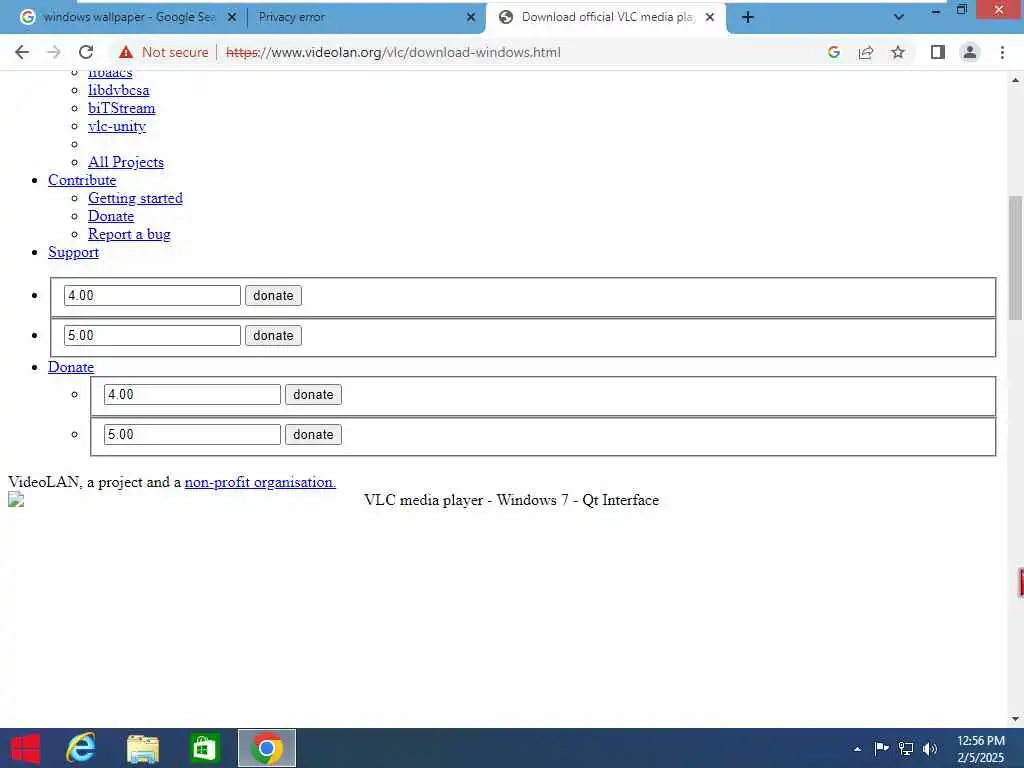Share this page via the share icon
This screenshot has width=1024, height=768.
pyautogui.click(x=866, y=52)
